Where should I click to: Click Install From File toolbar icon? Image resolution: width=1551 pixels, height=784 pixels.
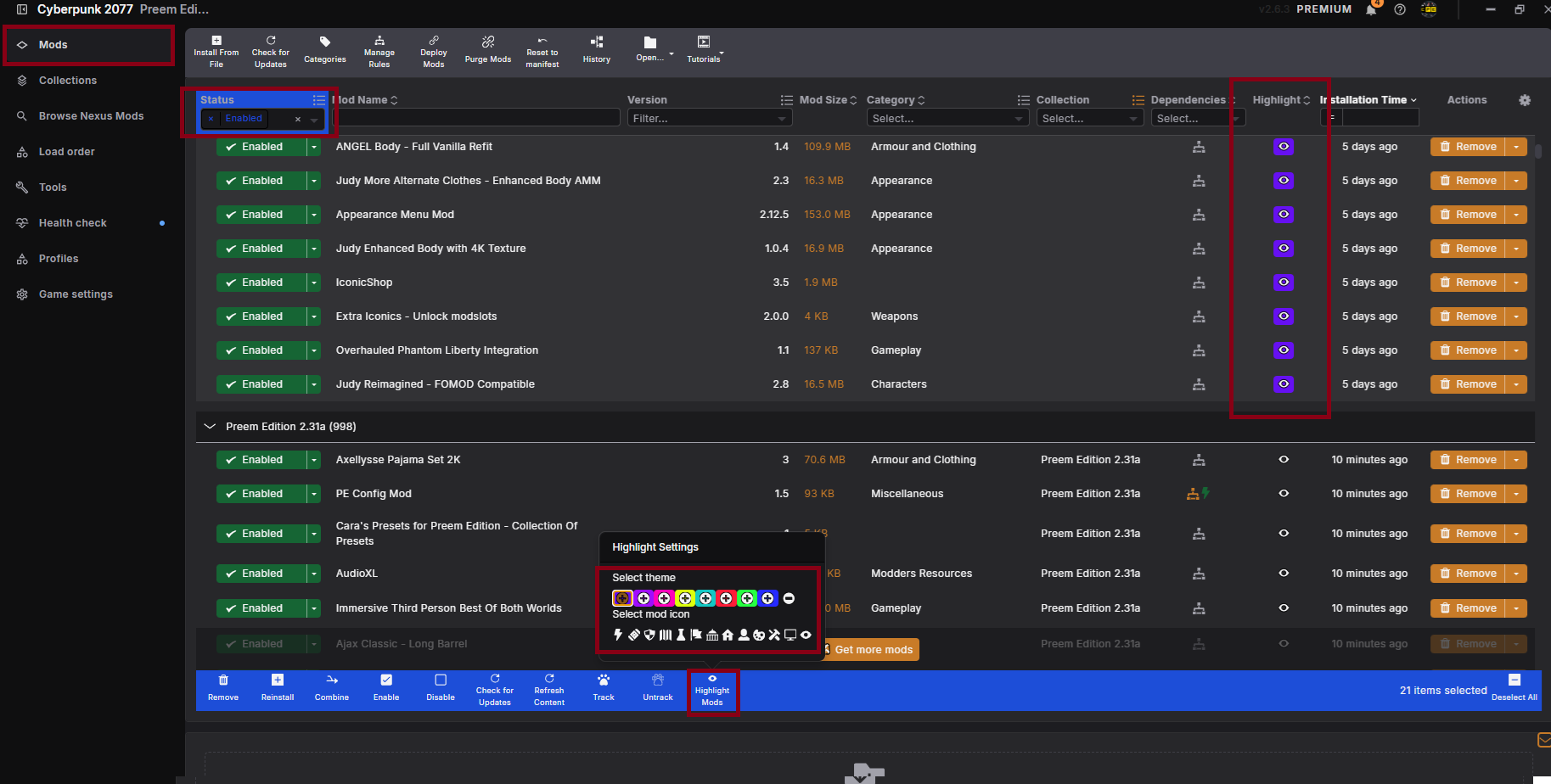pyautogui.click(x=216, y=52)
